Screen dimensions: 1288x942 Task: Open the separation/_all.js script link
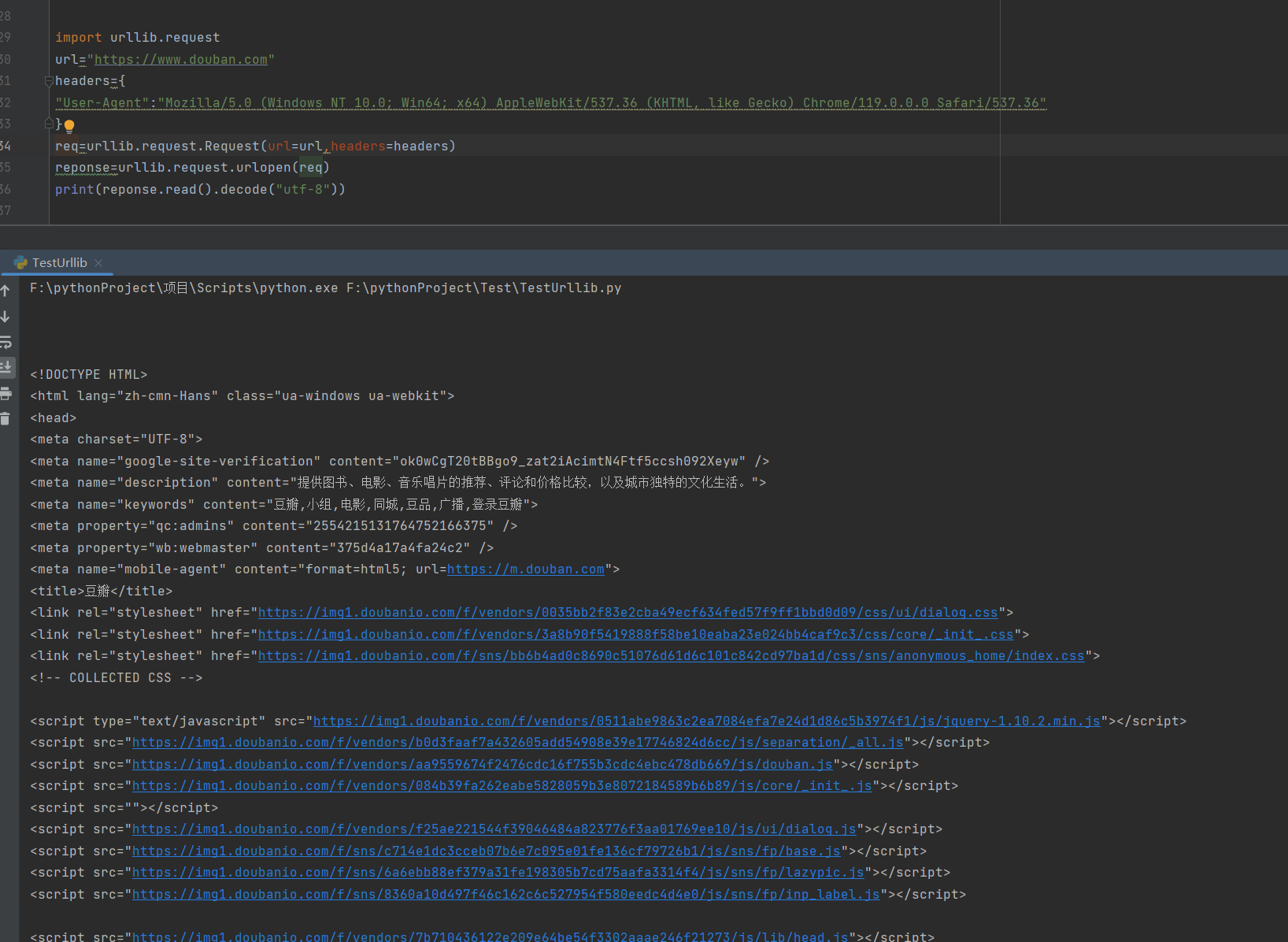(x=517, y=743)
